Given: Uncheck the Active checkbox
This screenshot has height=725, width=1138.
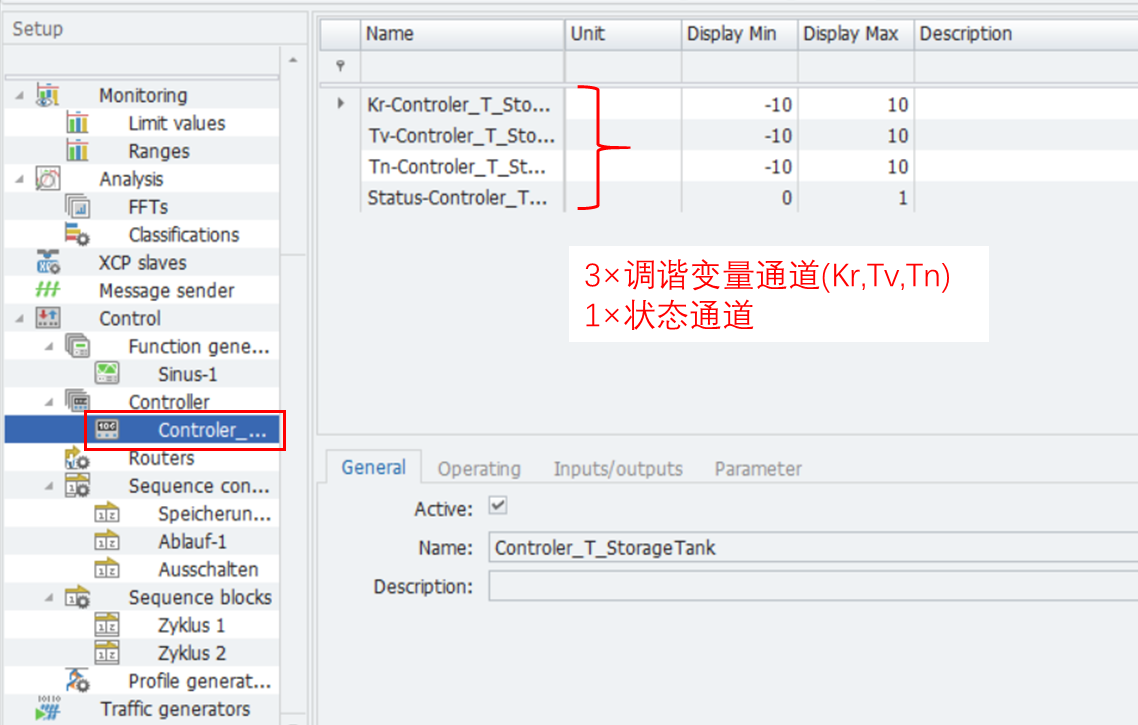Looking at the screenshot, I should pyautogui.click(x=498, y=505).
